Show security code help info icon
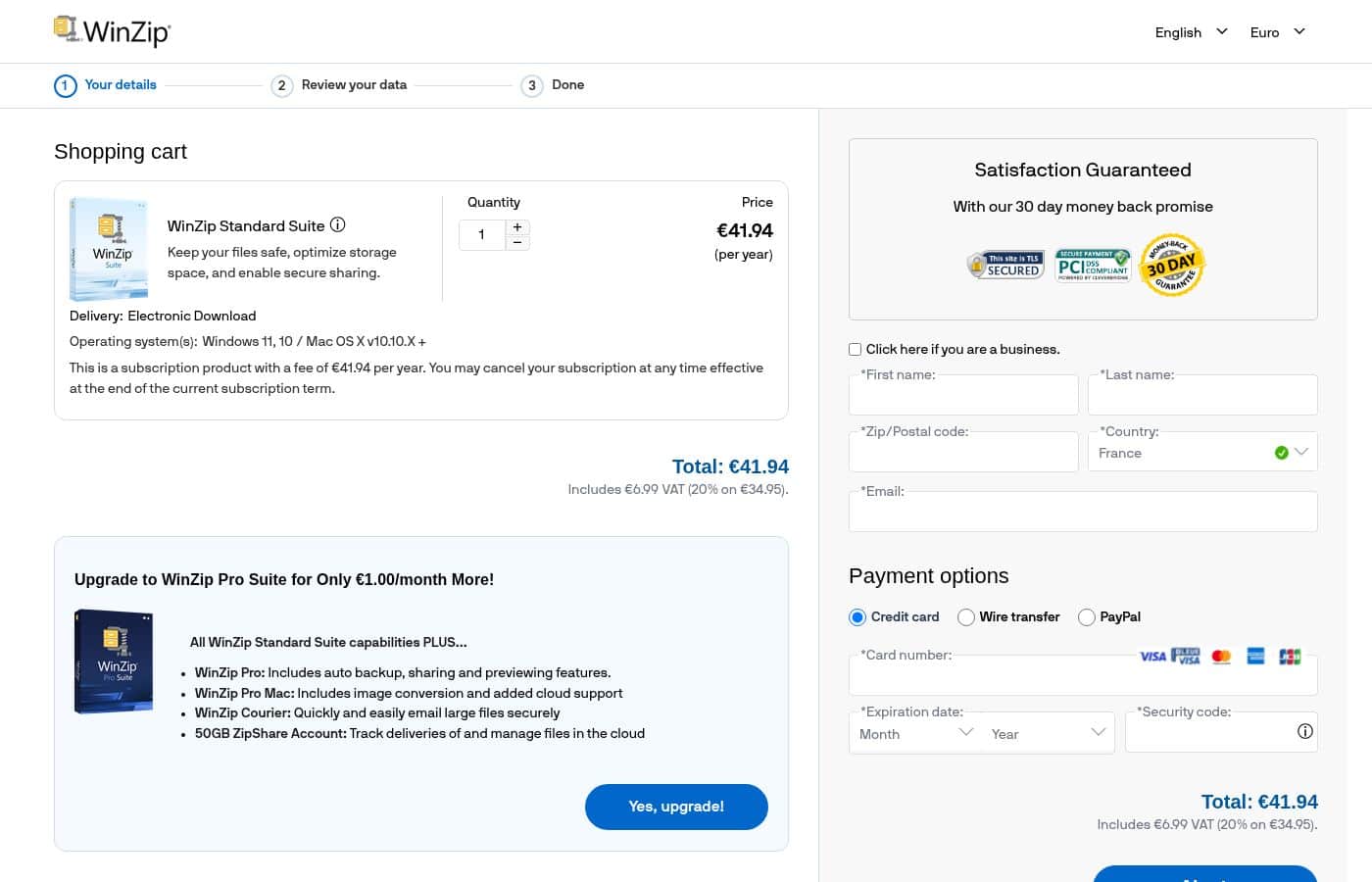The height and width of the screenshot is (882, 1372). click(x=1304, y=731)
